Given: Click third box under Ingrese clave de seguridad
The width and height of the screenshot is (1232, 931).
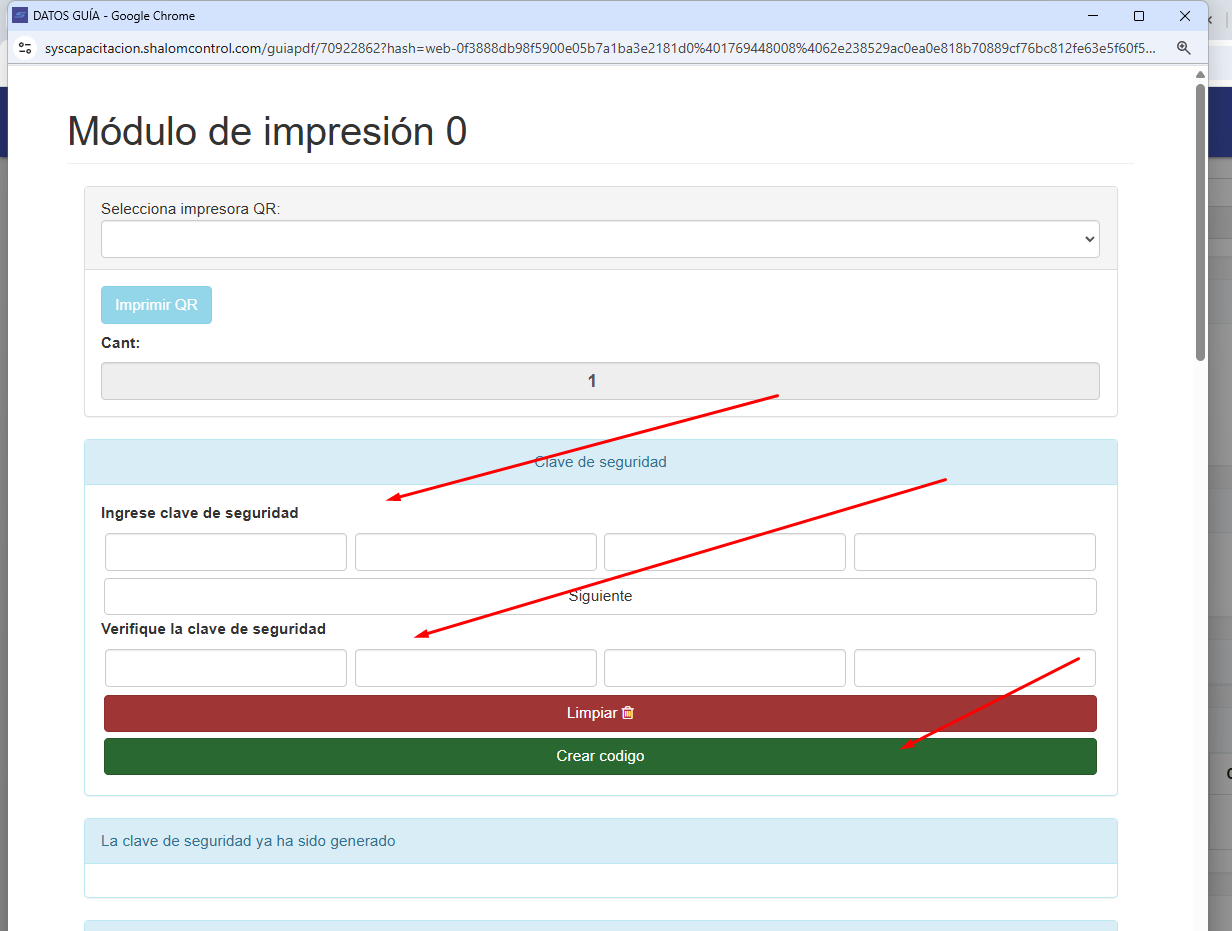Looking at the screenshot, I should (725, 552).
